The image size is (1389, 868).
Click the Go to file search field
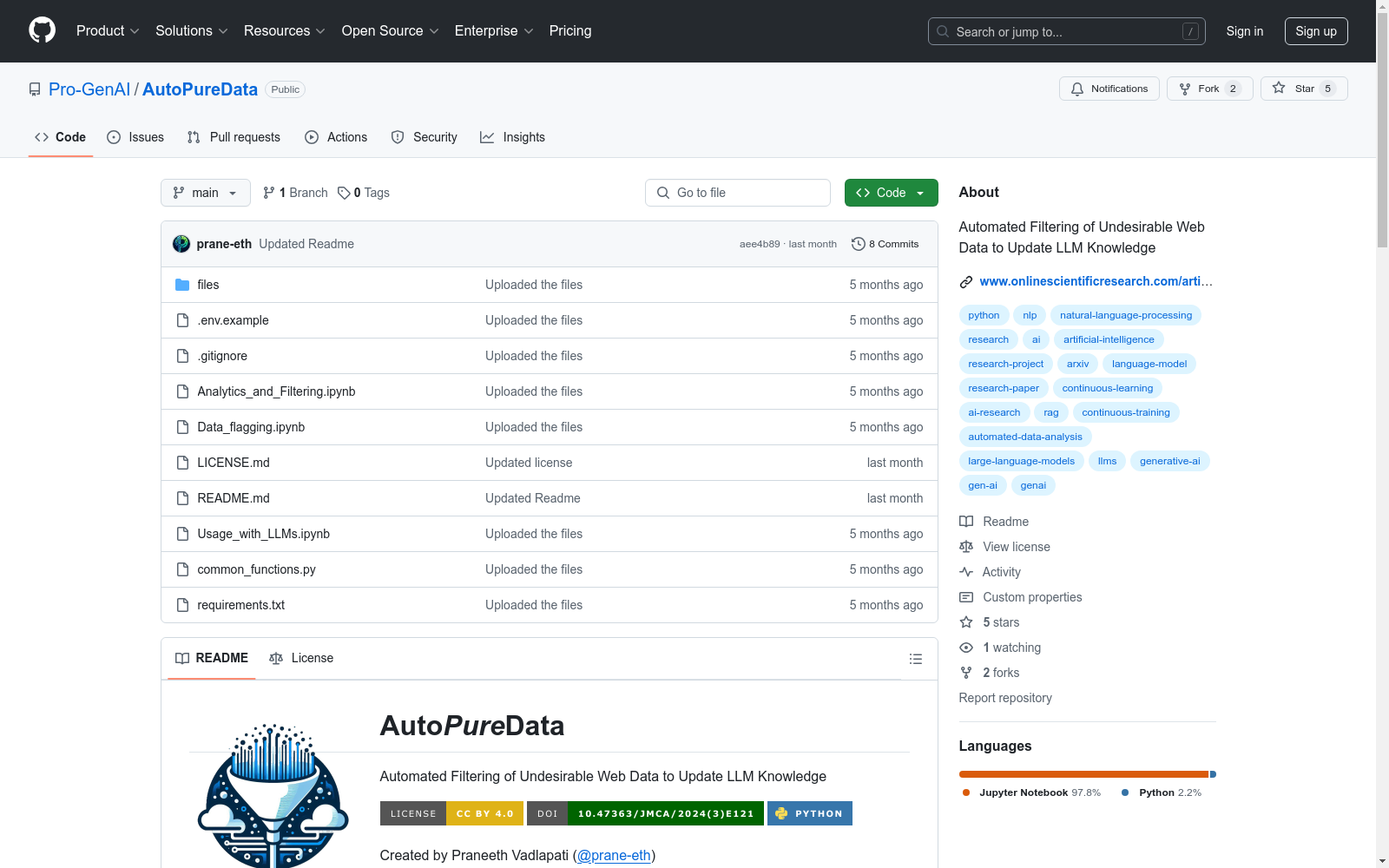(x=738, y=193)
